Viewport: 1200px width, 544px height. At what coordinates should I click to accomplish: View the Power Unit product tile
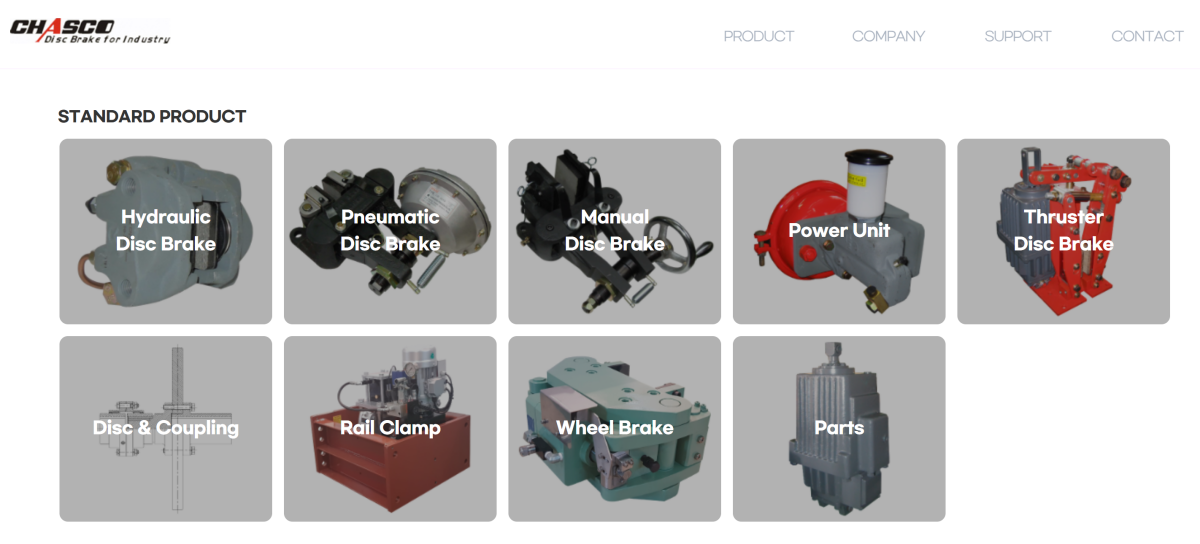click(x=839, y=231)
